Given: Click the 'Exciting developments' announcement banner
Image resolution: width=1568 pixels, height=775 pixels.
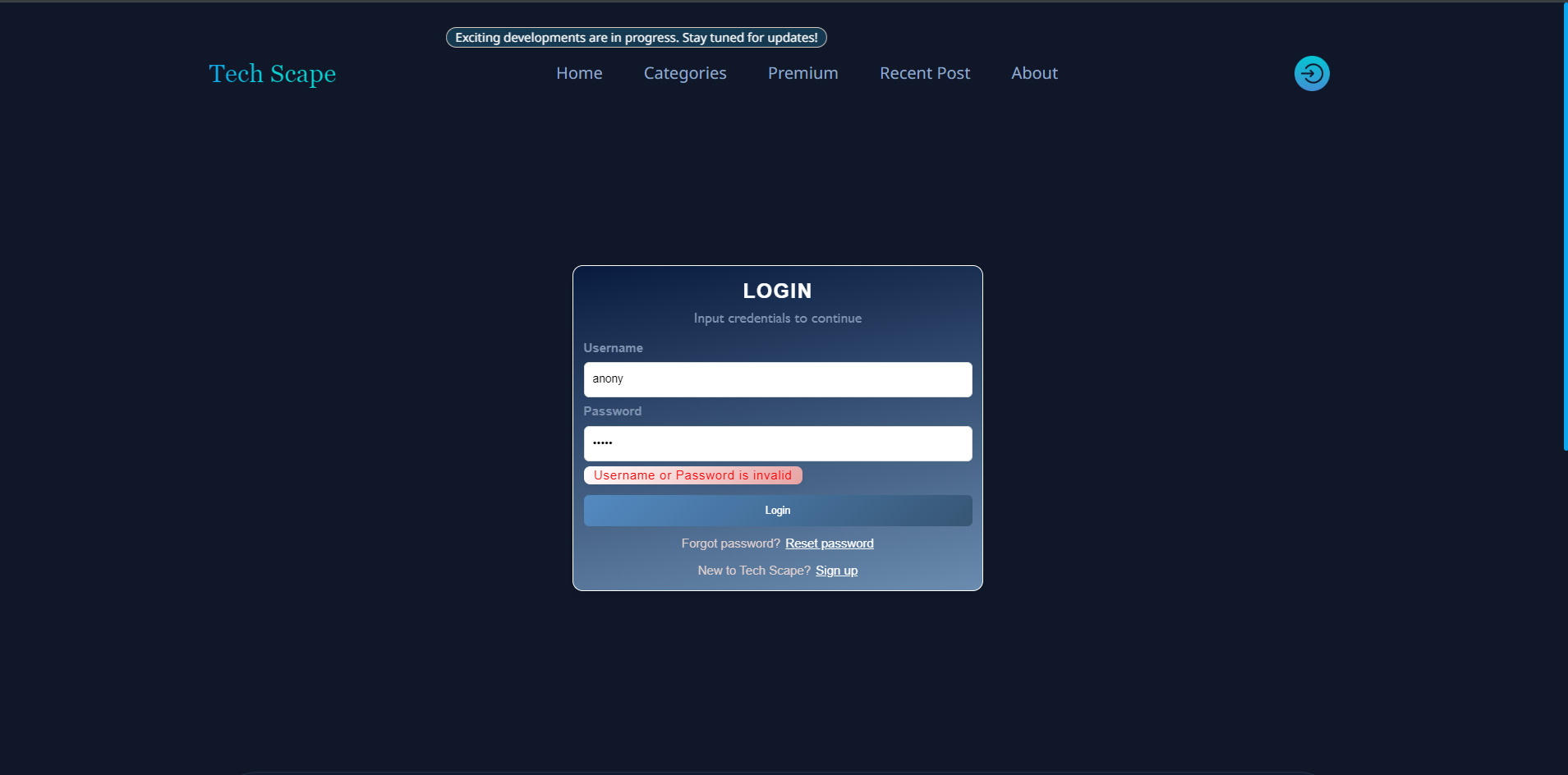Looking at the screenshot, I should coord(637,38).
